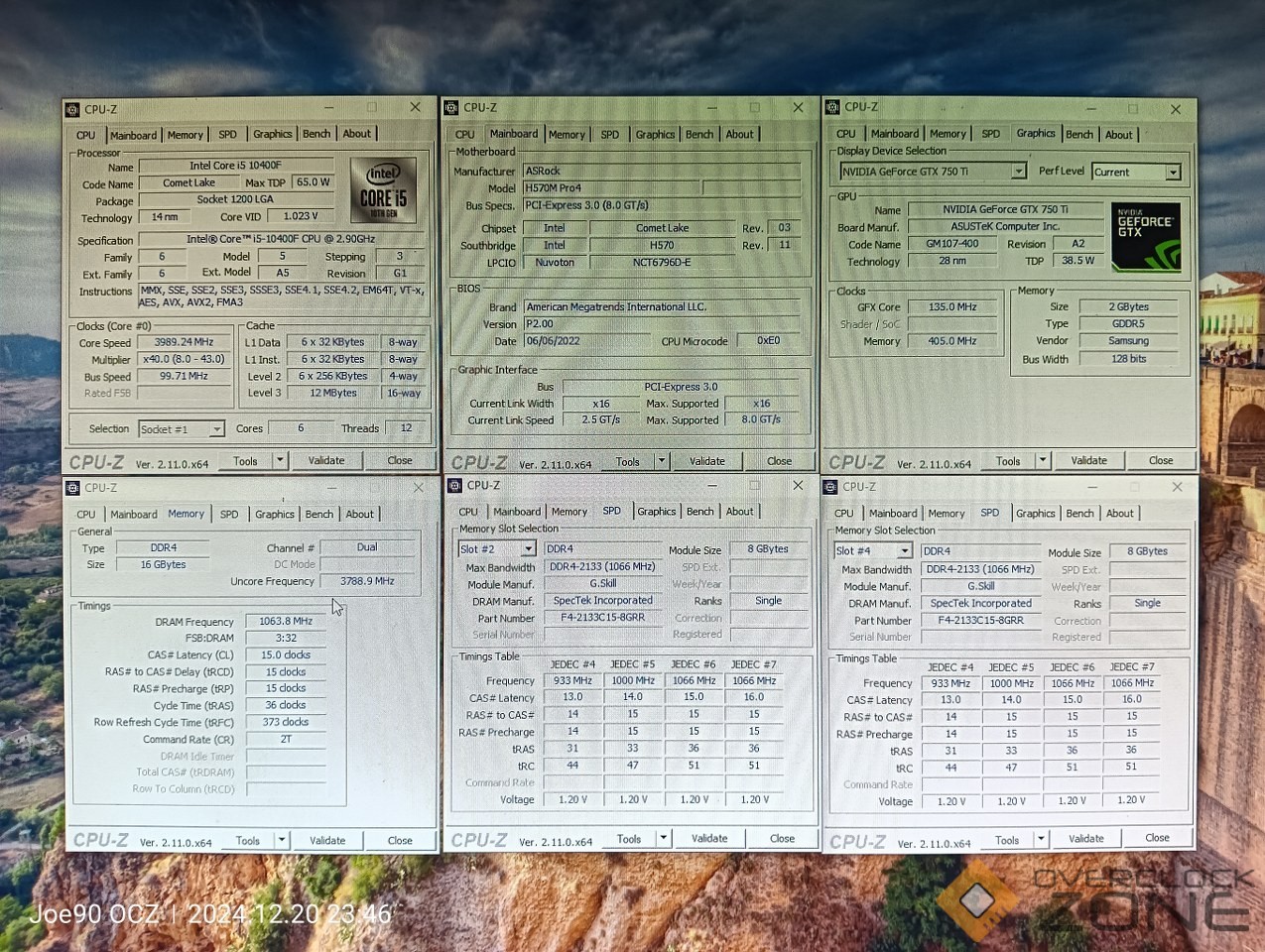Click CPU-Z app icon in Mainboard window title bar
Screen dimensions: 1265x952
[451, 108]
